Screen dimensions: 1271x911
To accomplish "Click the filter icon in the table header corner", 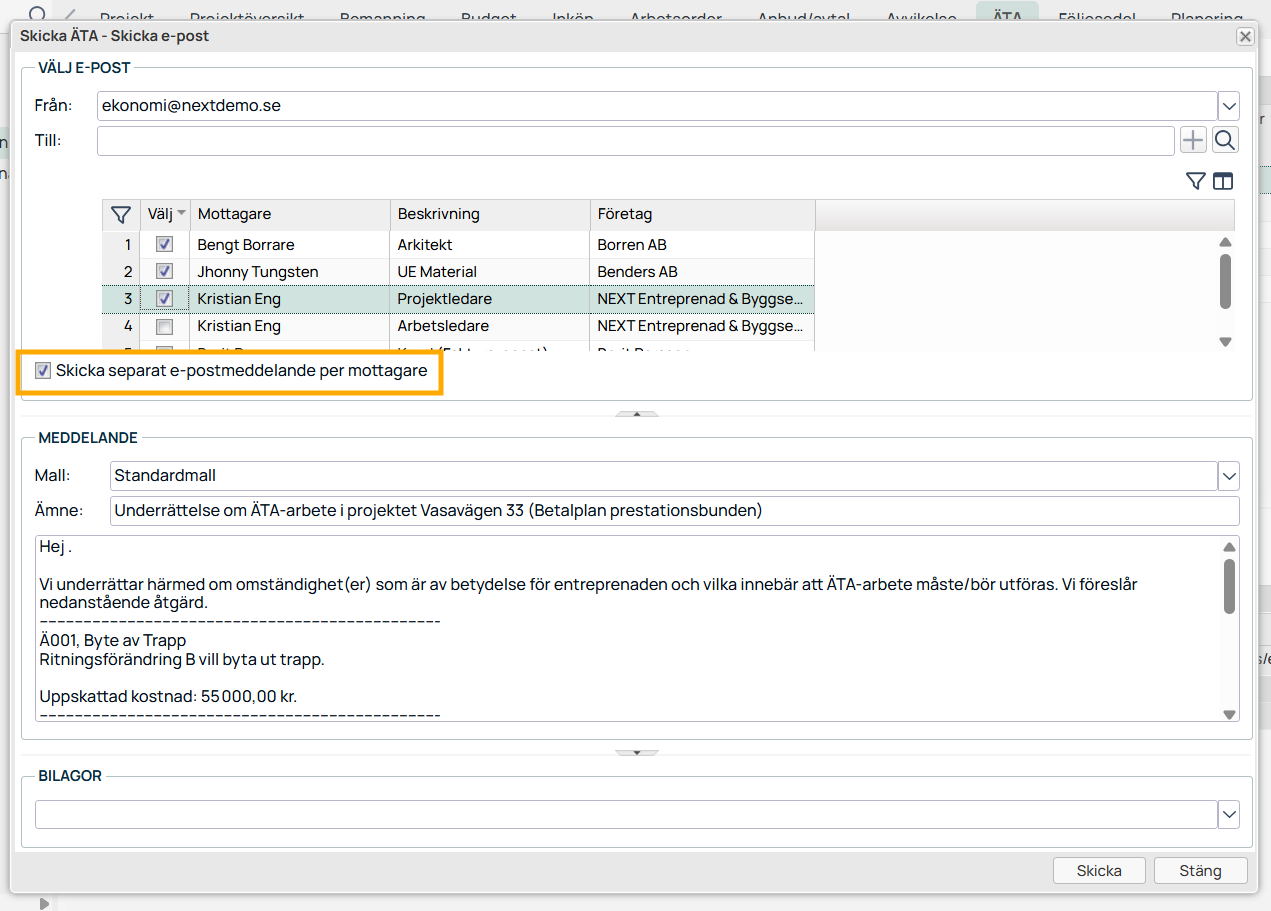I will [x=121, y=214].
